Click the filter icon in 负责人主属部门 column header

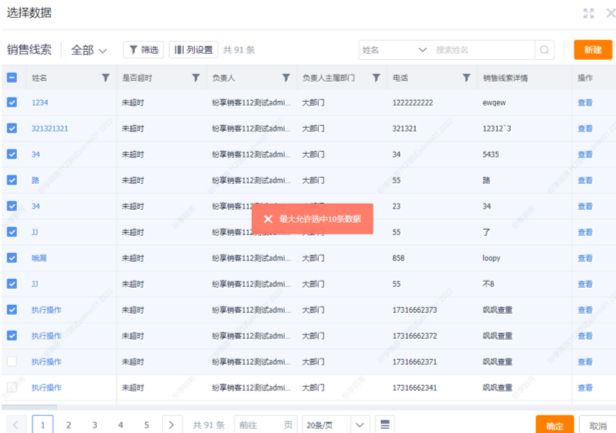376,77
